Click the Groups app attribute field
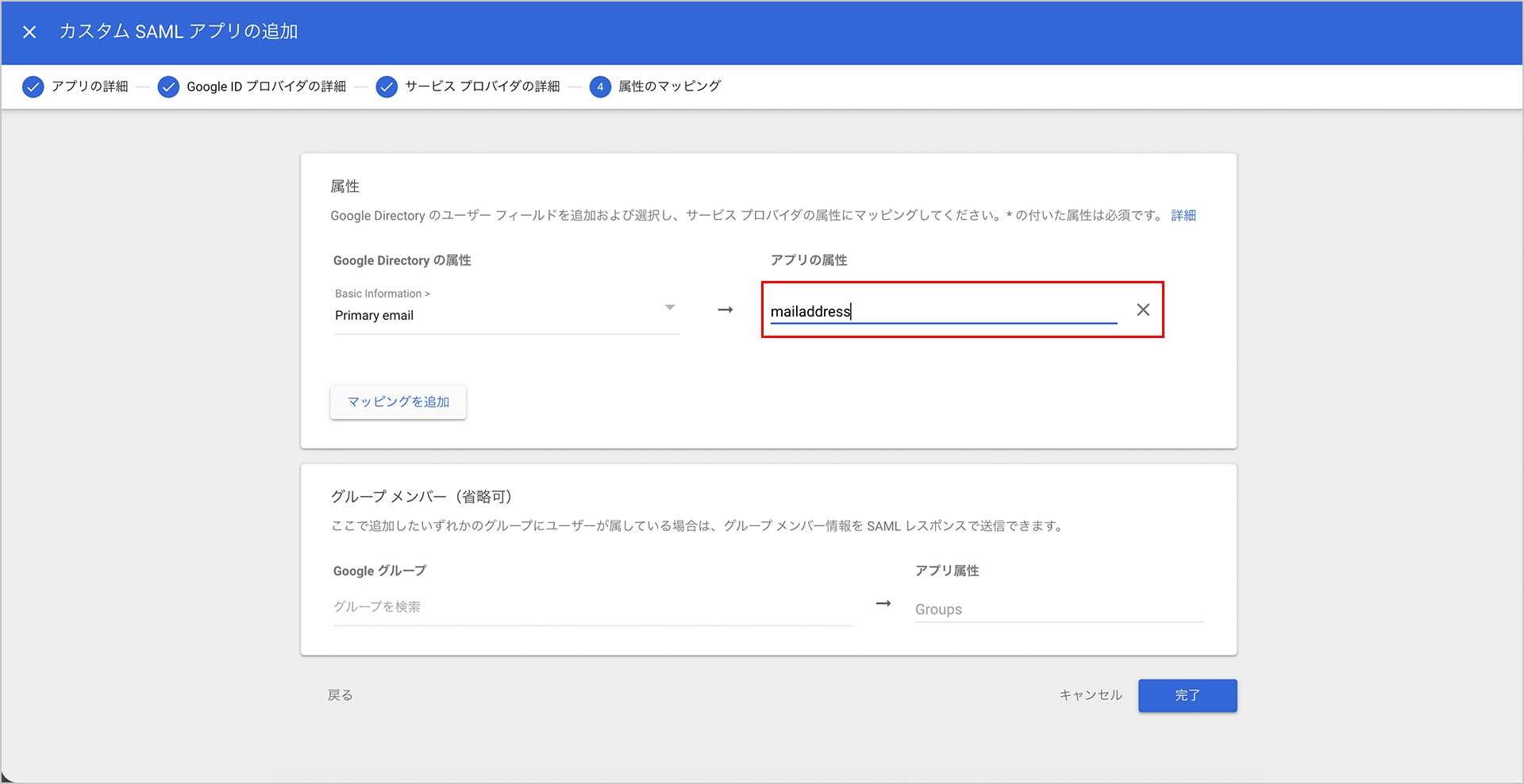 click(x=1059, y=609)
